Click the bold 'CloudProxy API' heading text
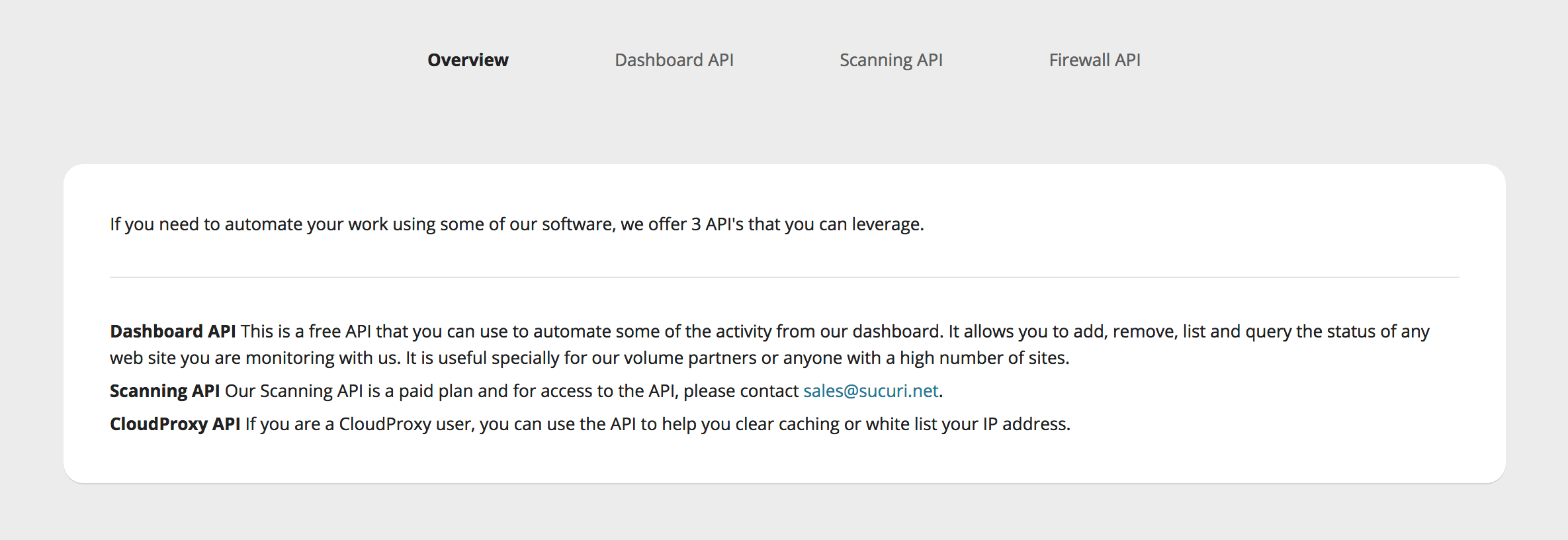 pos(175,424)
